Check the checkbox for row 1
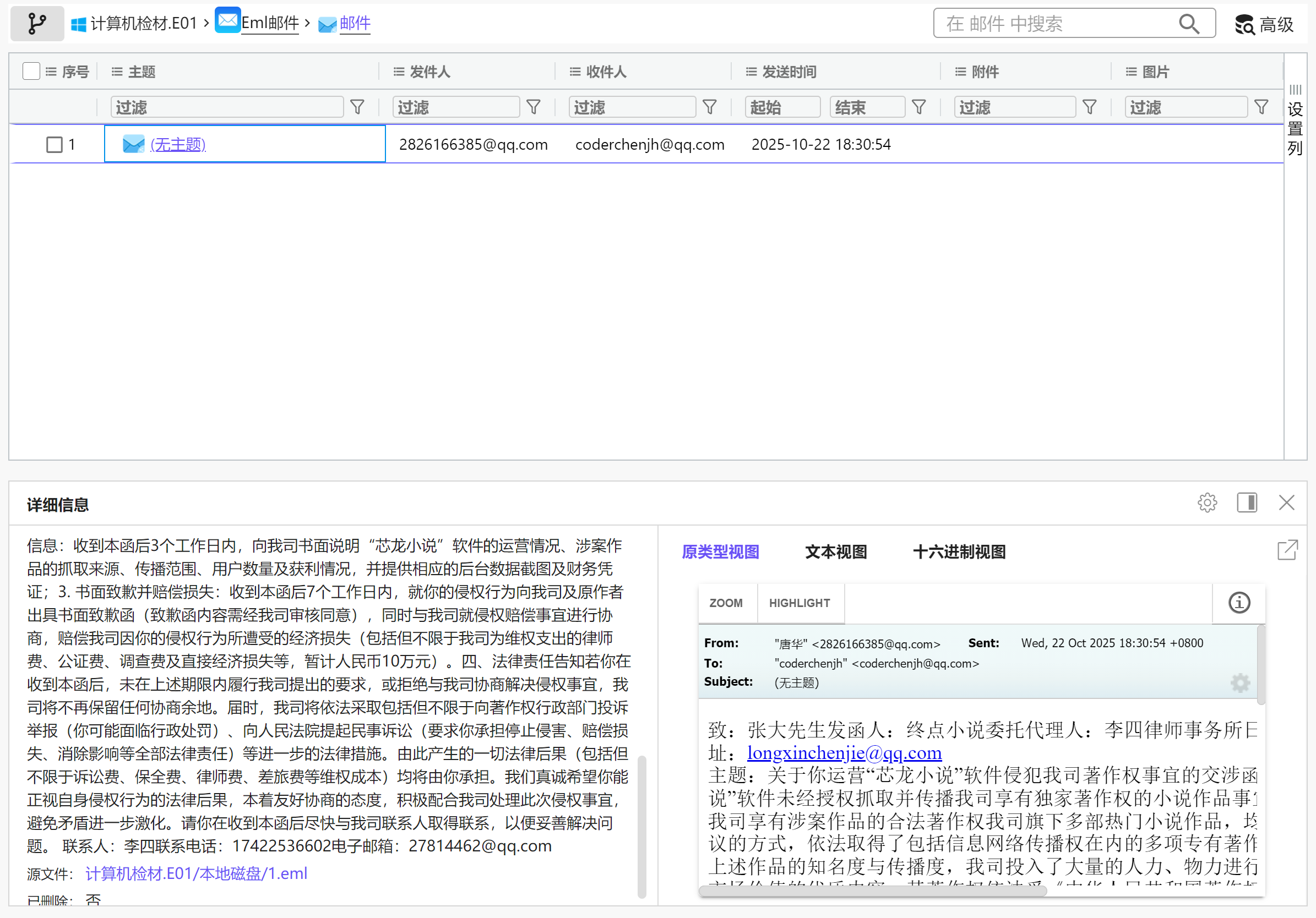 tap(55, 144)
